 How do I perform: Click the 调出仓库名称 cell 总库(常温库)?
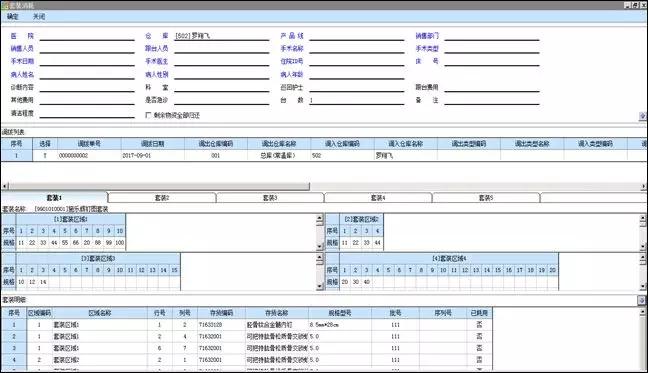279,155
